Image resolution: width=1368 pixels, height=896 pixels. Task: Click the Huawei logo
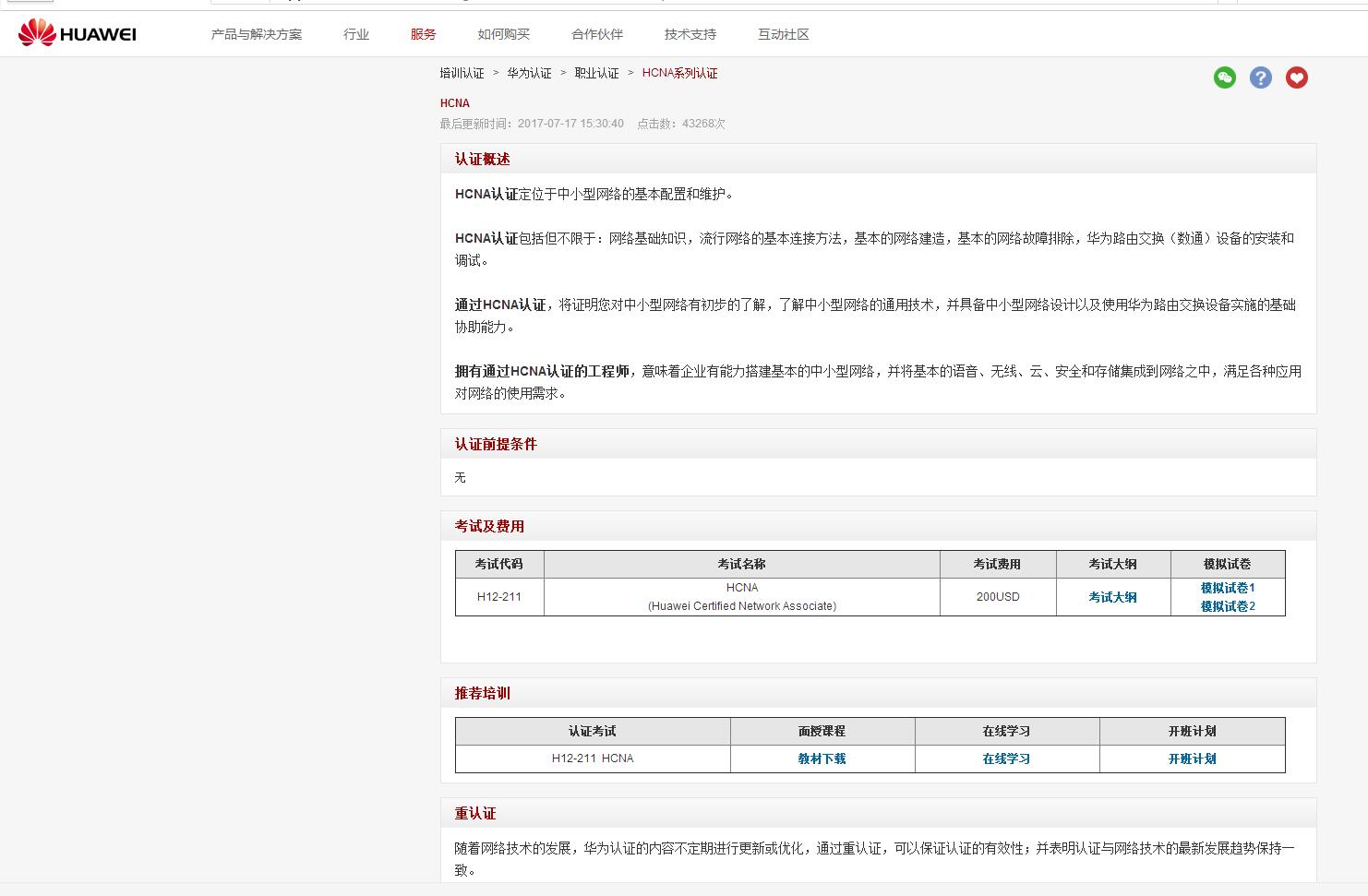coord(78,34)
